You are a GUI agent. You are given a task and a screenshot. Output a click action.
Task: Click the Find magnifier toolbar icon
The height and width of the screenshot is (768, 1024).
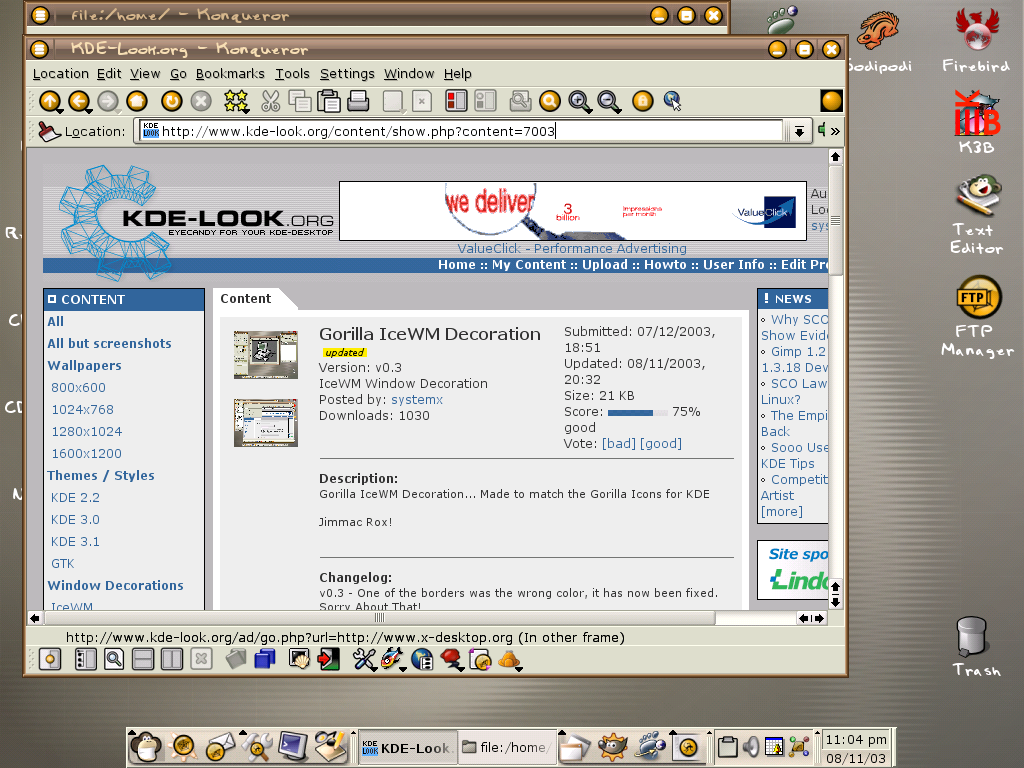coord(550,101)
